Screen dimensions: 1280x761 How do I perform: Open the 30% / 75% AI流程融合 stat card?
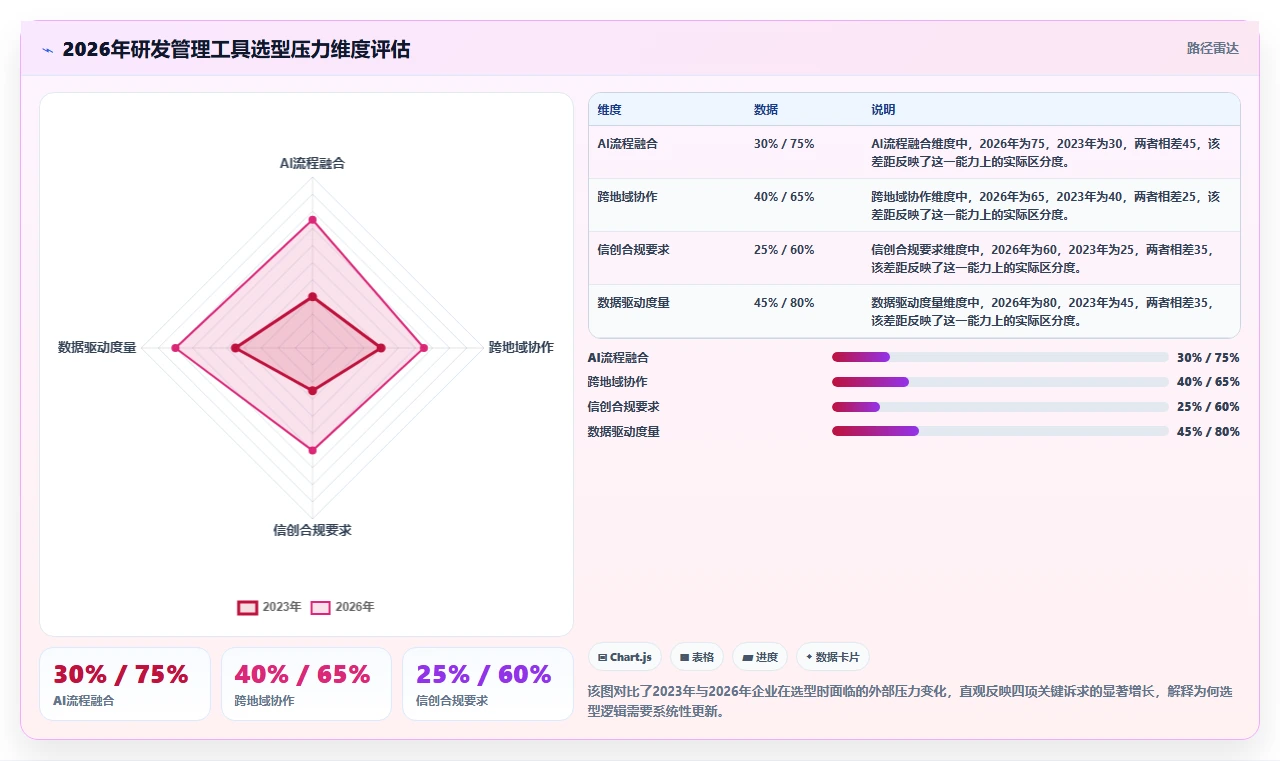[x=125, y=684]
